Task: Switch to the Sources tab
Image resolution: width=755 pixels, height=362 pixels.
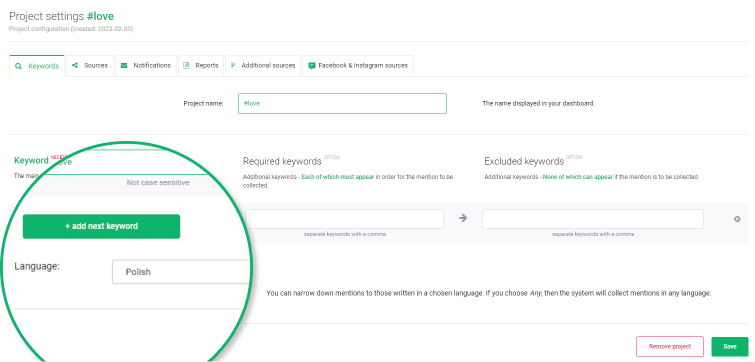Action: (90, 65)
